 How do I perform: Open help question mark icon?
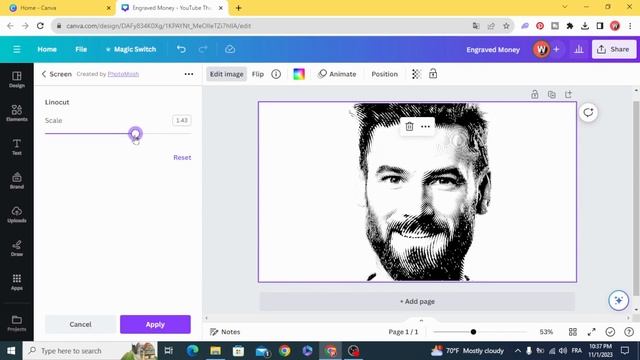tap(629, 332)
